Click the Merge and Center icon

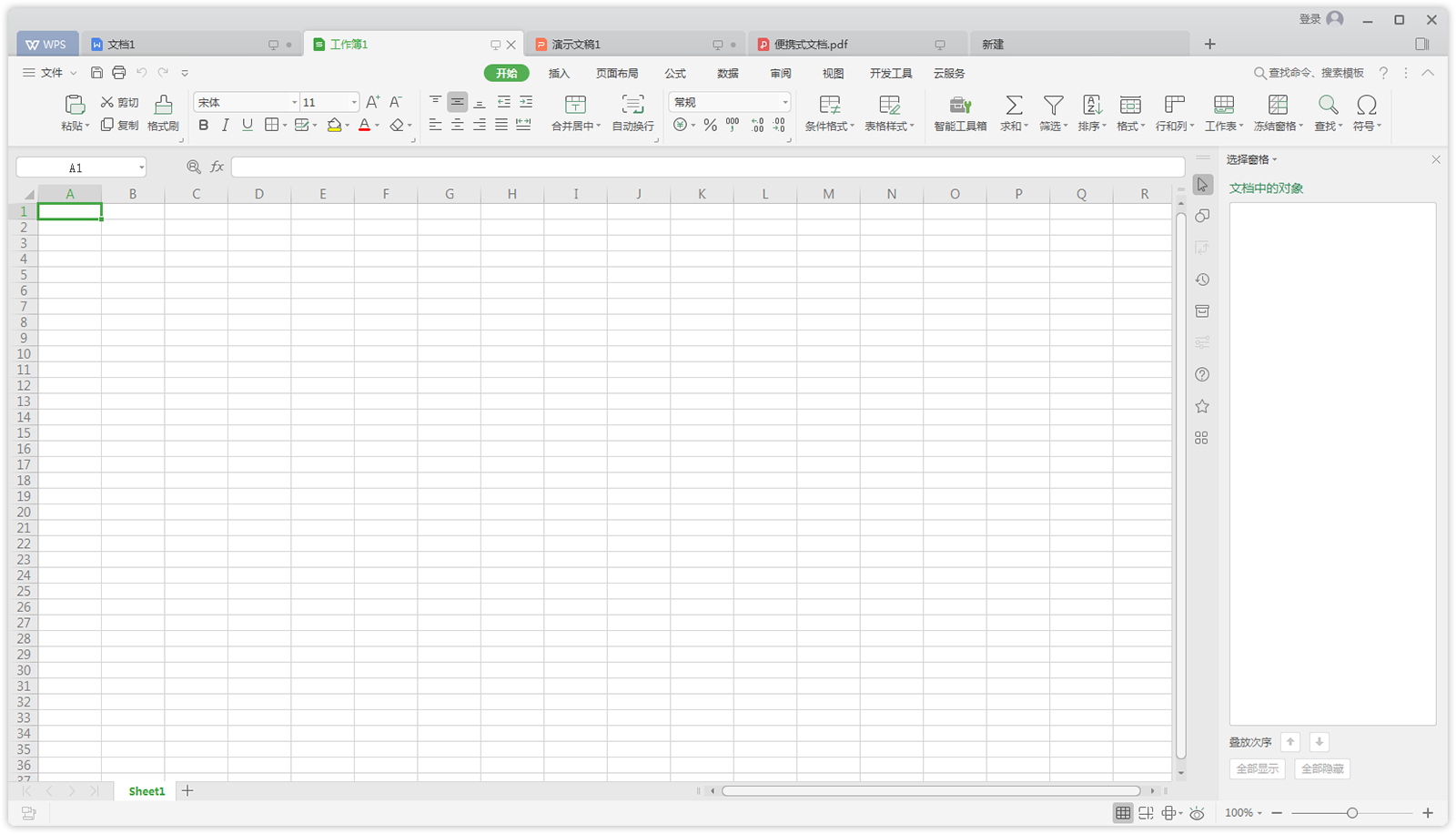[x=575, y=105]
